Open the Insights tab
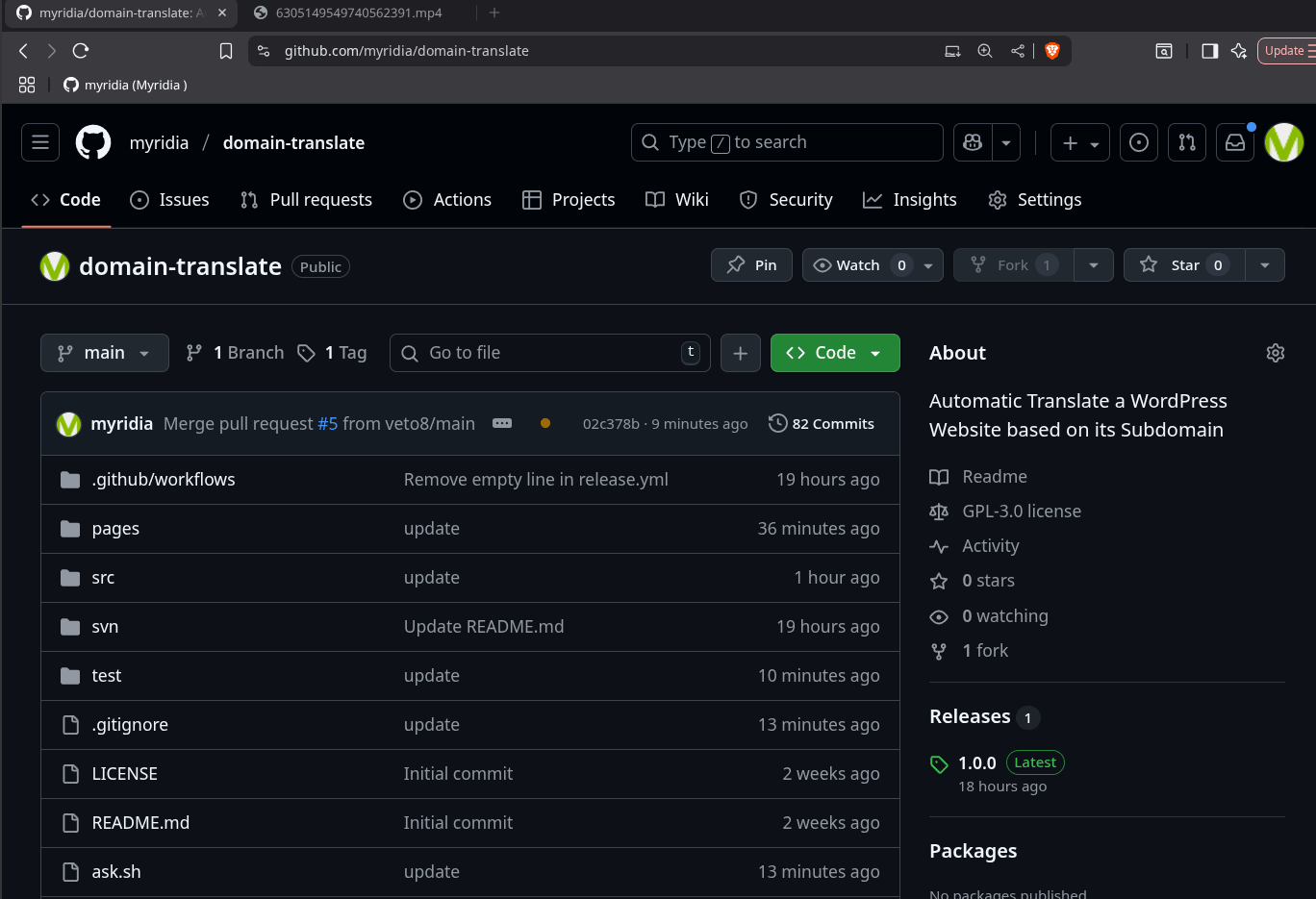 pos(910,200)
